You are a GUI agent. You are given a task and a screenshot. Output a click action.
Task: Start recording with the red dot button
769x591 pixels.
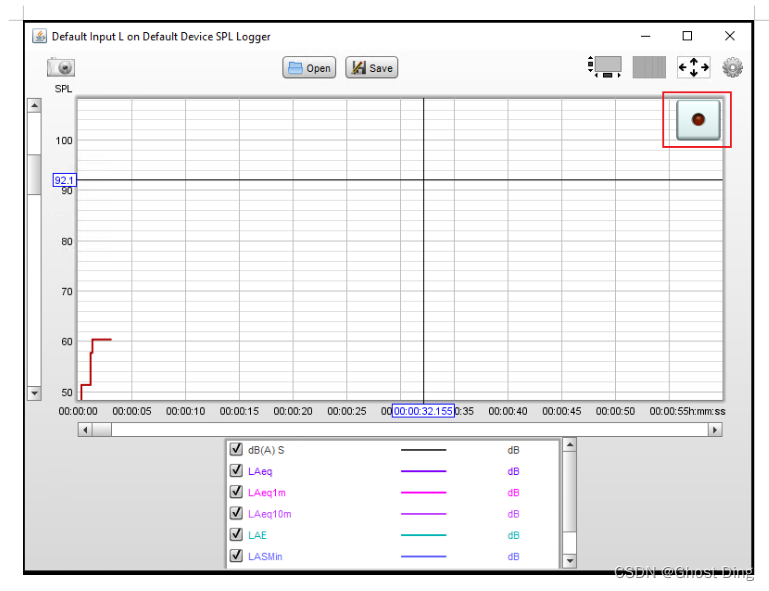[x=698, y=120]
